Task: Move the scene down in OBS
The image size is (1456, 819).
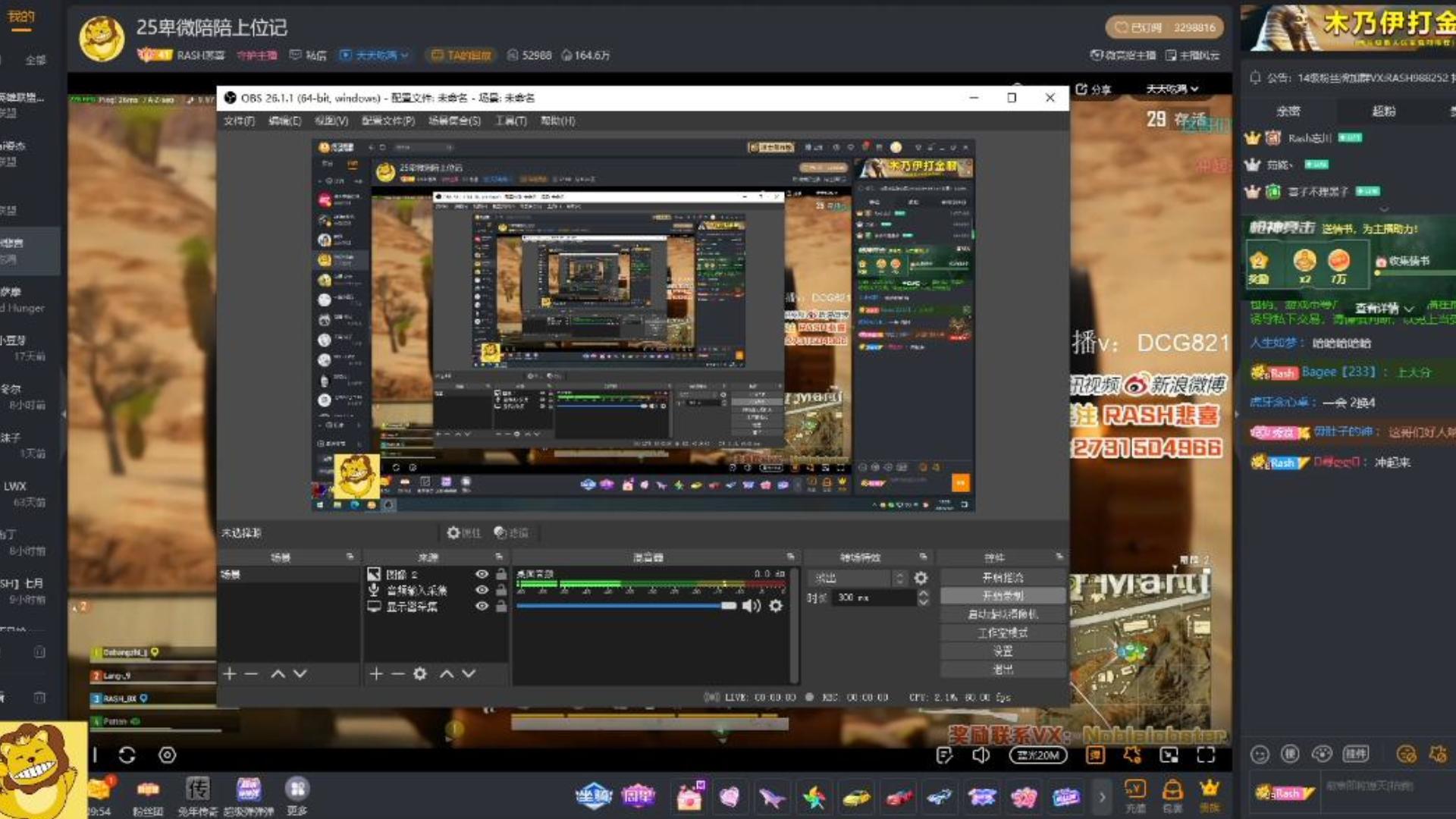Action: point(300,673)
